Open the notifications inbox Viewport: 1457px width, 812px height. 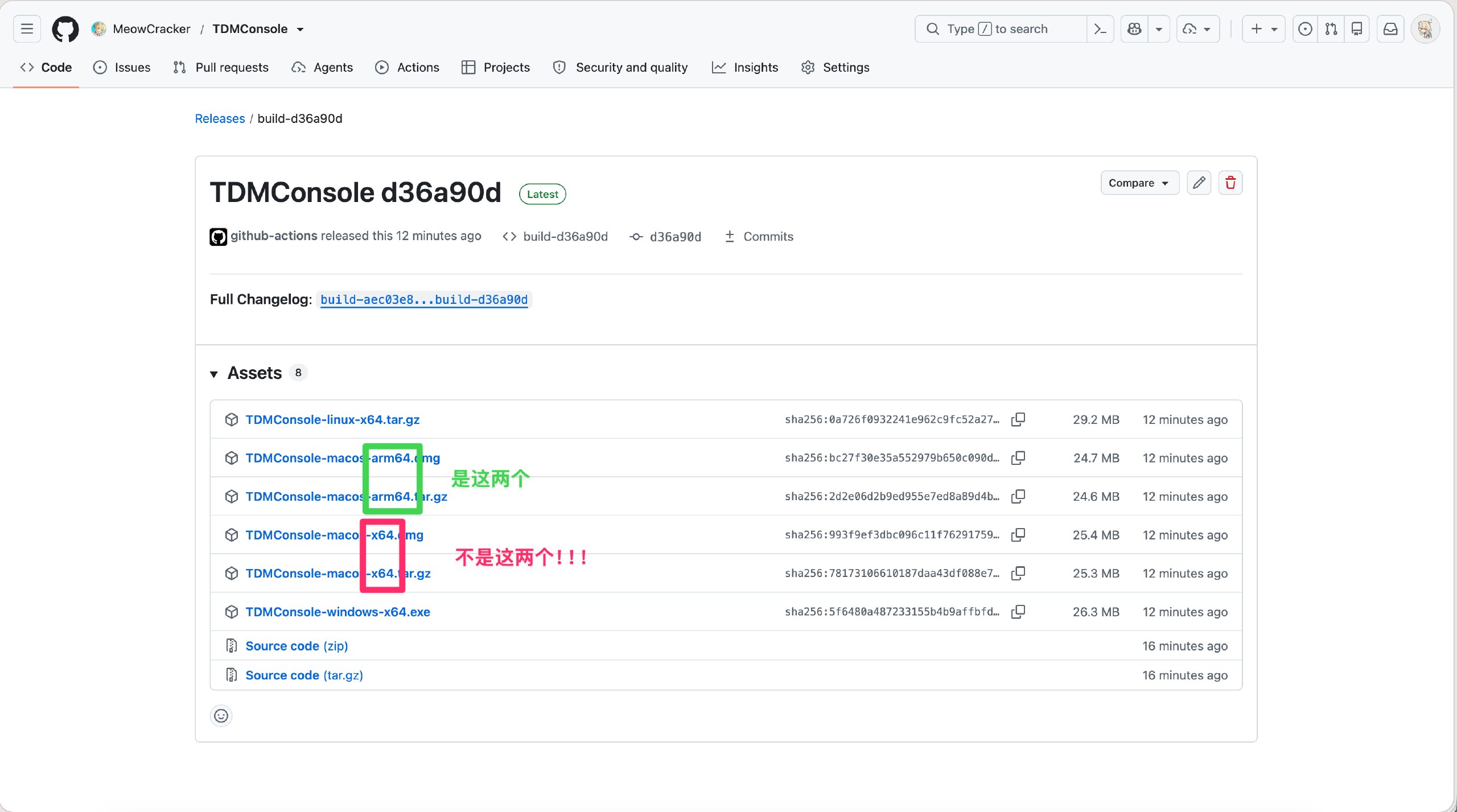click(x=1390, y=29)
